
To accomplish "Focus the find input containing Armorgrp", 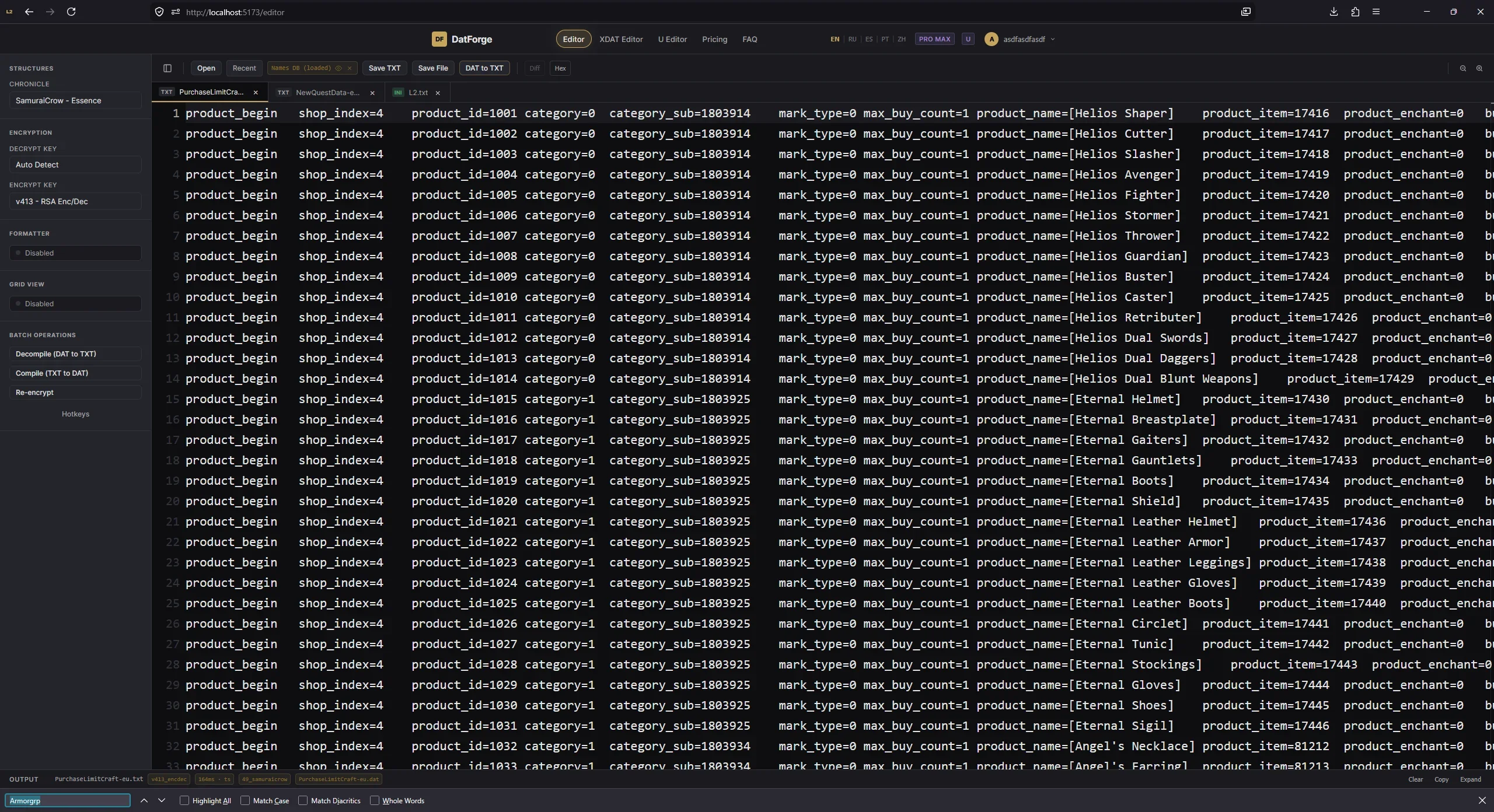I will click(x=68, y=800).
